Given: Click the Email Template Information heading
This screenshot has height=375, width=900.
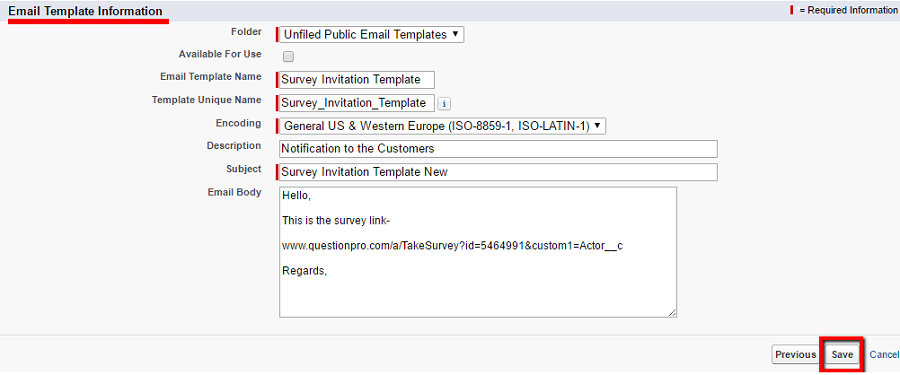Looking at the screenshot, I should coord(86,11).
